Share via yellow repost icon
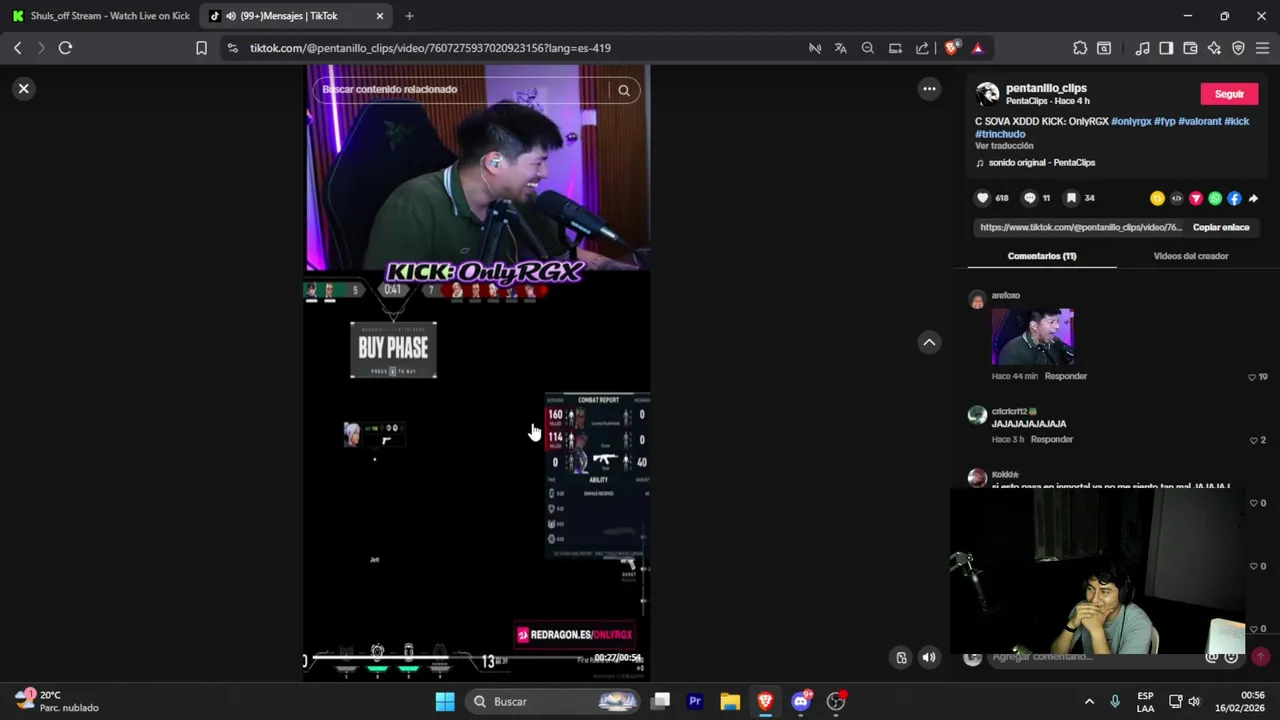 (1157, 199)
